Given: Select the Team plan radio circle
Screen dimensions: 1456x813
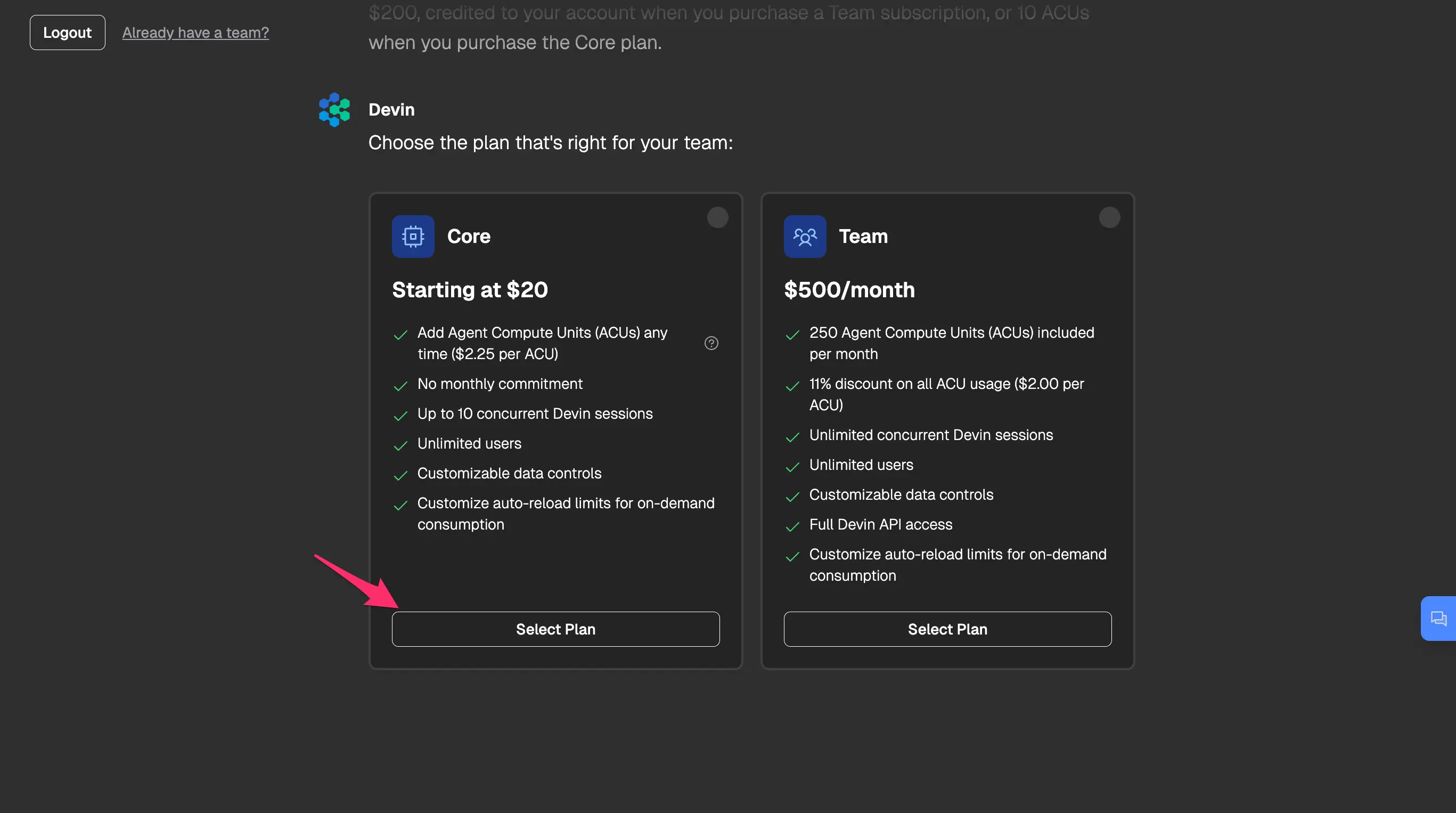Looking at the screenshot, I should click(1109, 218).
